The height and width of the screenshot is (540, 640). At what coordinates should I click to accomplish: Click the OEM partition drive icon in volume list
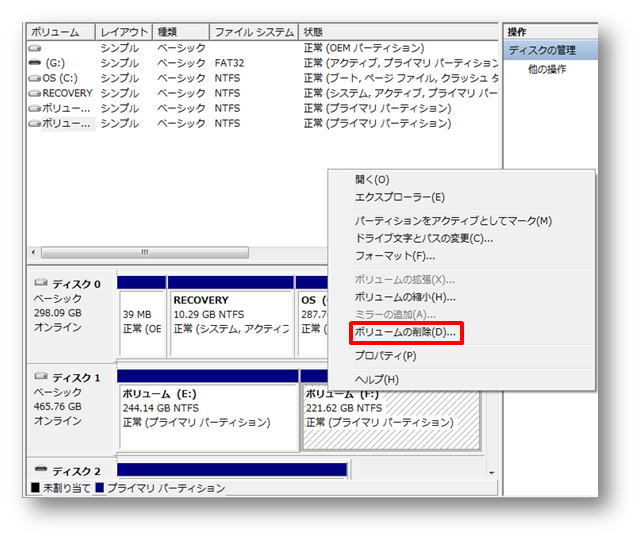(x=35, y=48)
